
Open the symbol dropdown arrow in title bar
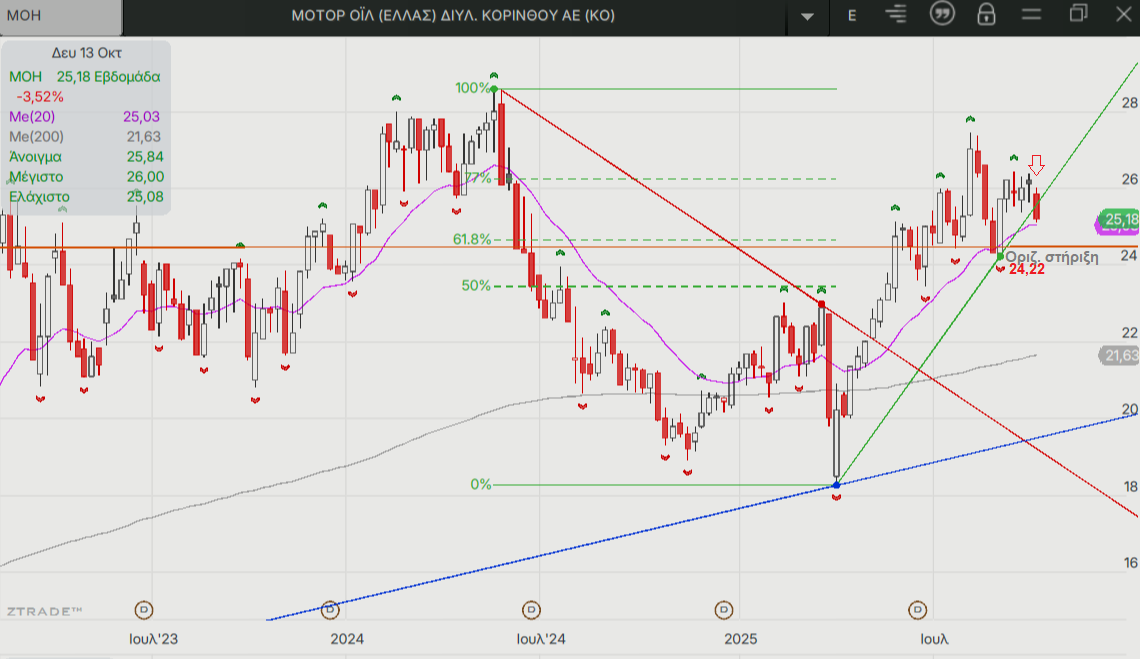808,16
